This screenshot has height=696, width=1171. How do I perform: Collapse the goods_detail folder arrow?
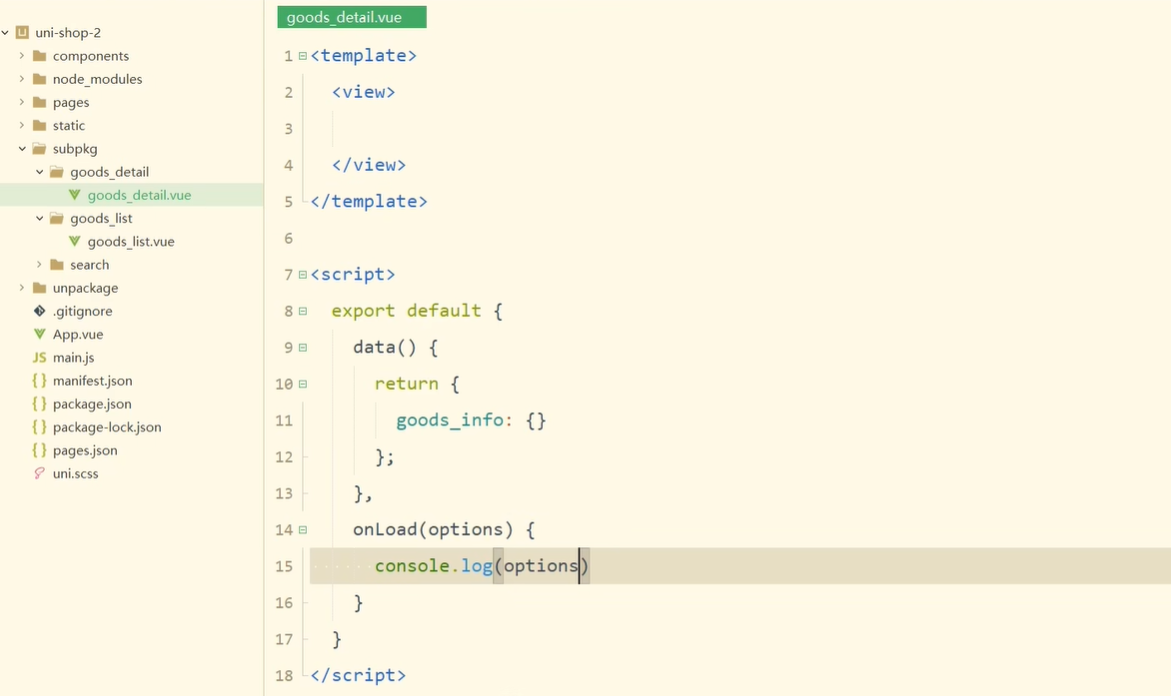[40, 172]
